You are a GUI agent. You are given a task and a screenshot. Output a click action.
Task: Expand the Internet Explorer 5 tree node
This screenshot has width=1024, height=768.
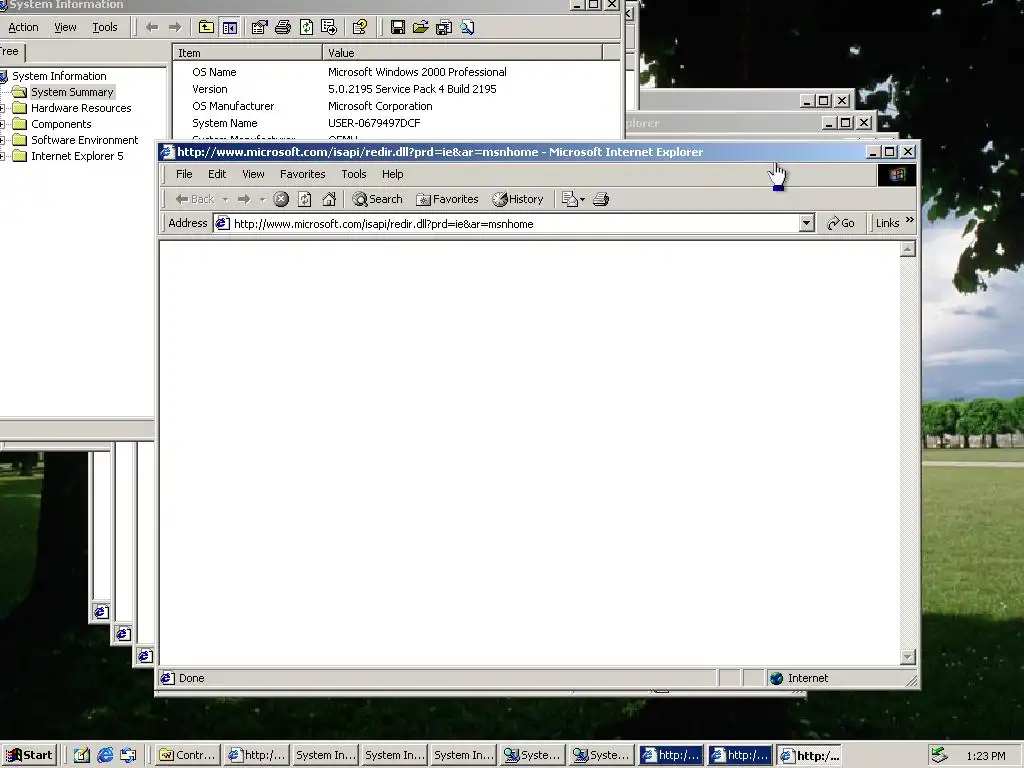click(x=3, y=156)
